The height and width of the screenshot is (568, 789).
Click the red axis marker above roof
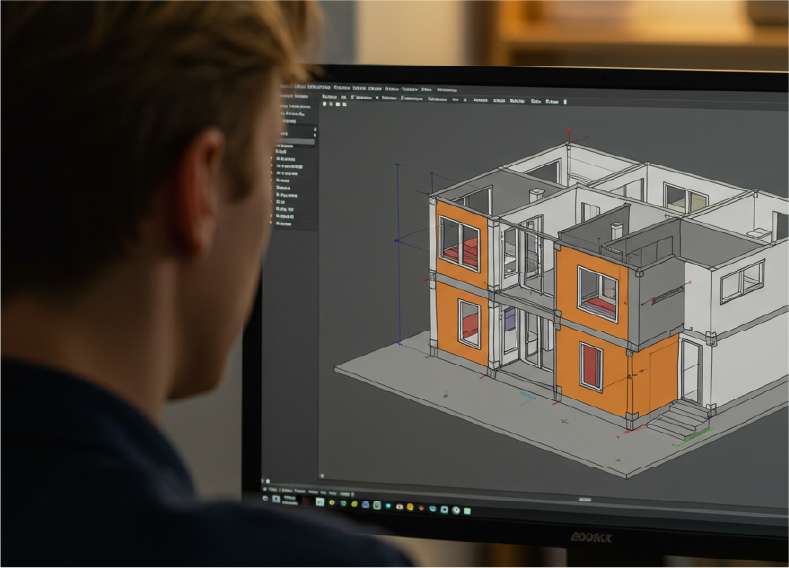point(569,130)
